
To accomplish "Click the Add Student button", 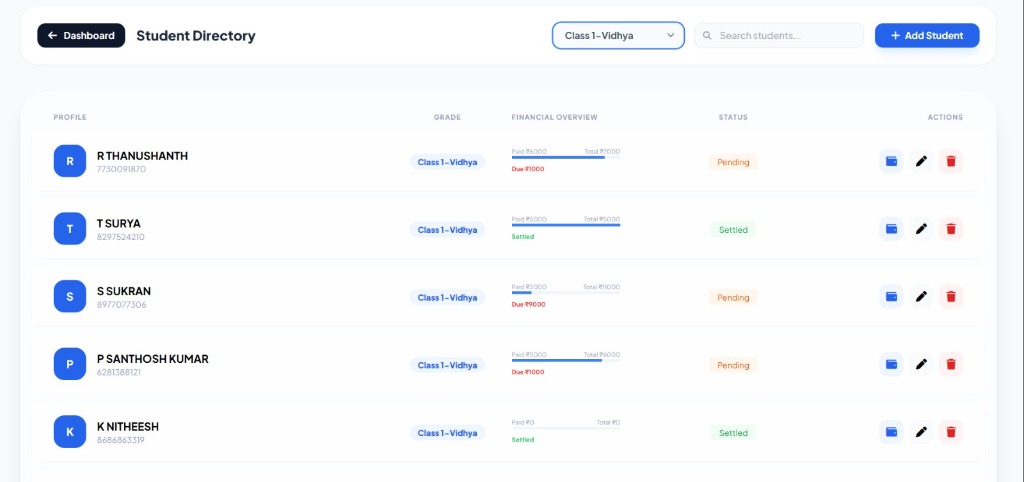I will [x=927, y=35].
